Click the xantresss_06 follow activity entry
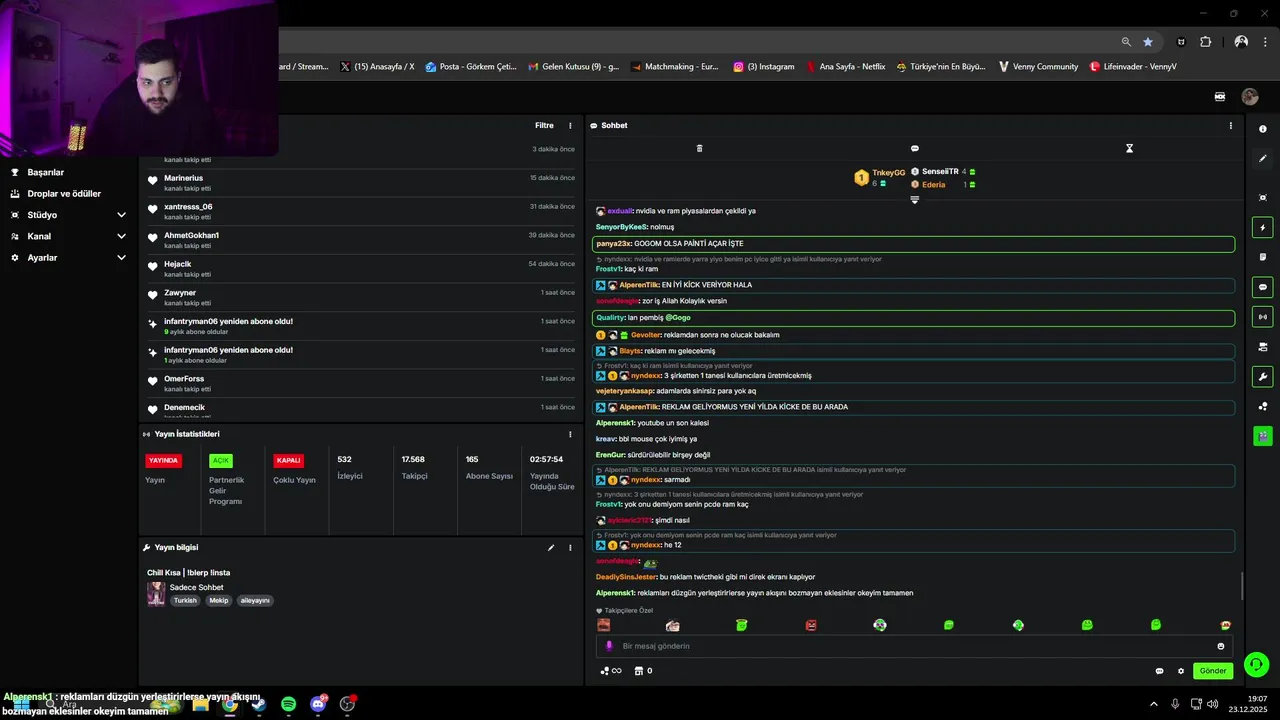This screenshot has width=1280, height=720. (360, 211)
